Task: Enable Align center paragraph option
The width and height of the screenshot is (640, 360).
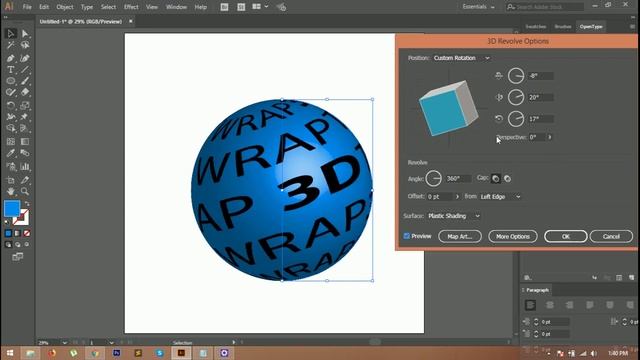Action: point(550,305)
